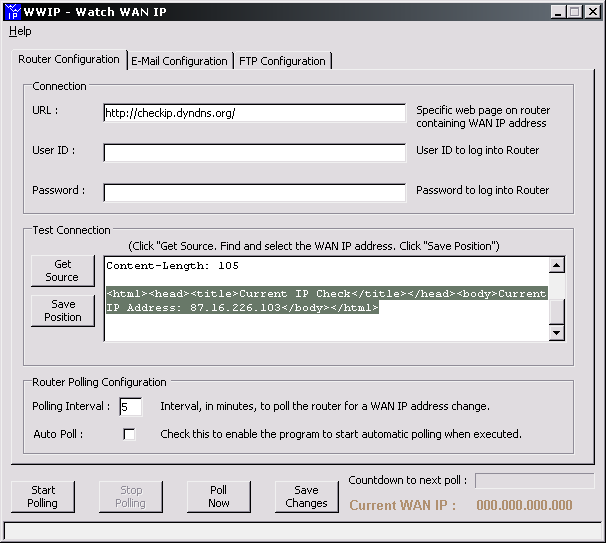Click the WWIP app icon in title bar
606x543 pixels.
(12, 12)
